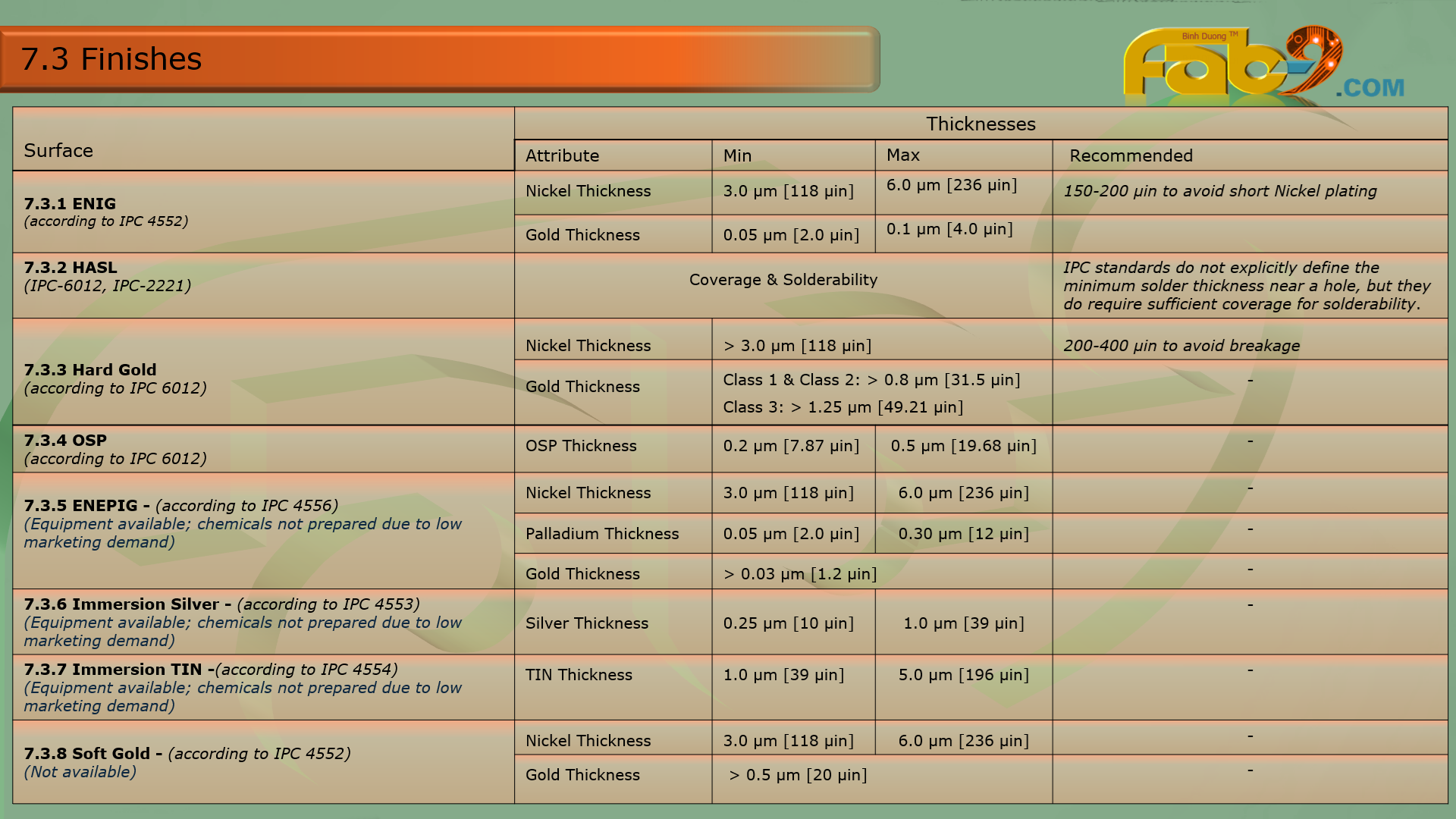1456x819 pixels.
Task: Click the Coverage & Solderability cell
Action: point(783,280)
